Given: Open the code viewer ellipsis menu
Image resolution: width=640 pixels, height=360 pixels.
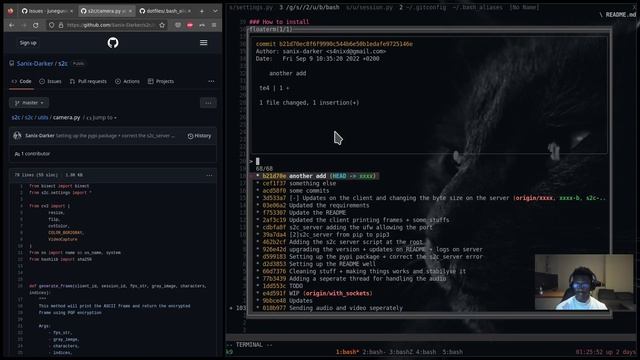Looking at the screenshot, I should 209,175.
